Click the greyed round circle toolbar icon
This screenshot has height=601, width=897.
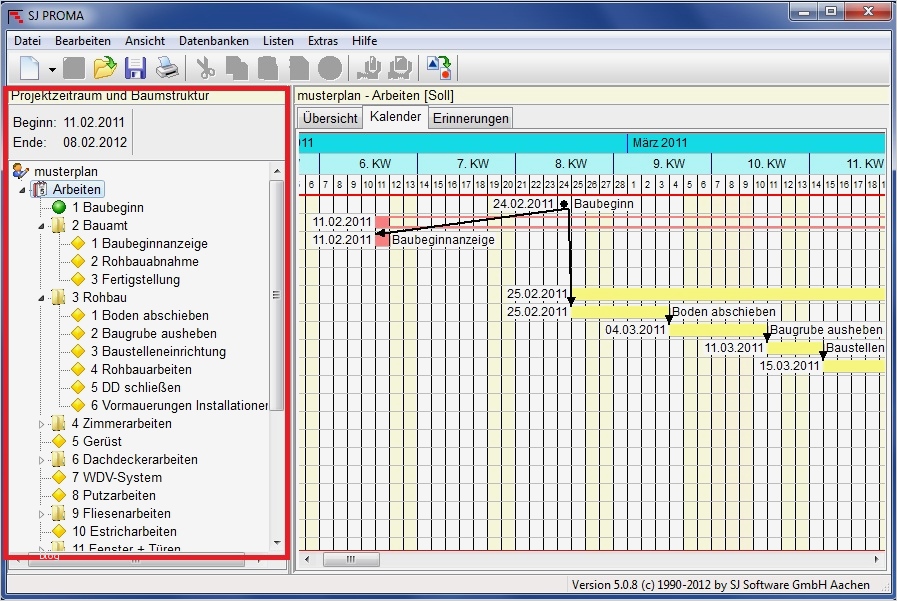pos(330,68)
